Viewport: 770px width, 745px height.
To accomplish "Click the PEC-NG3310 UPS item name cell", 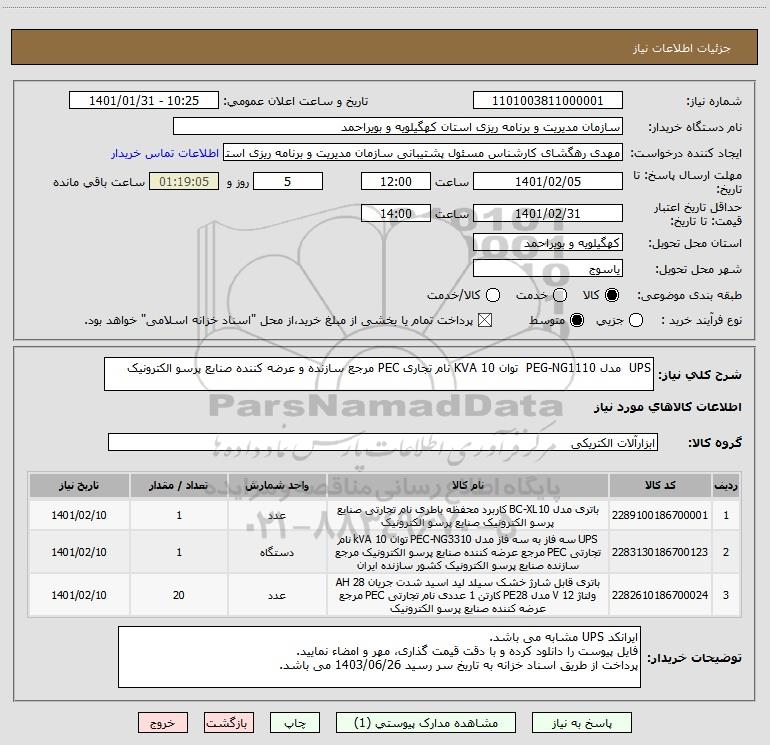I will coord(468,552).
